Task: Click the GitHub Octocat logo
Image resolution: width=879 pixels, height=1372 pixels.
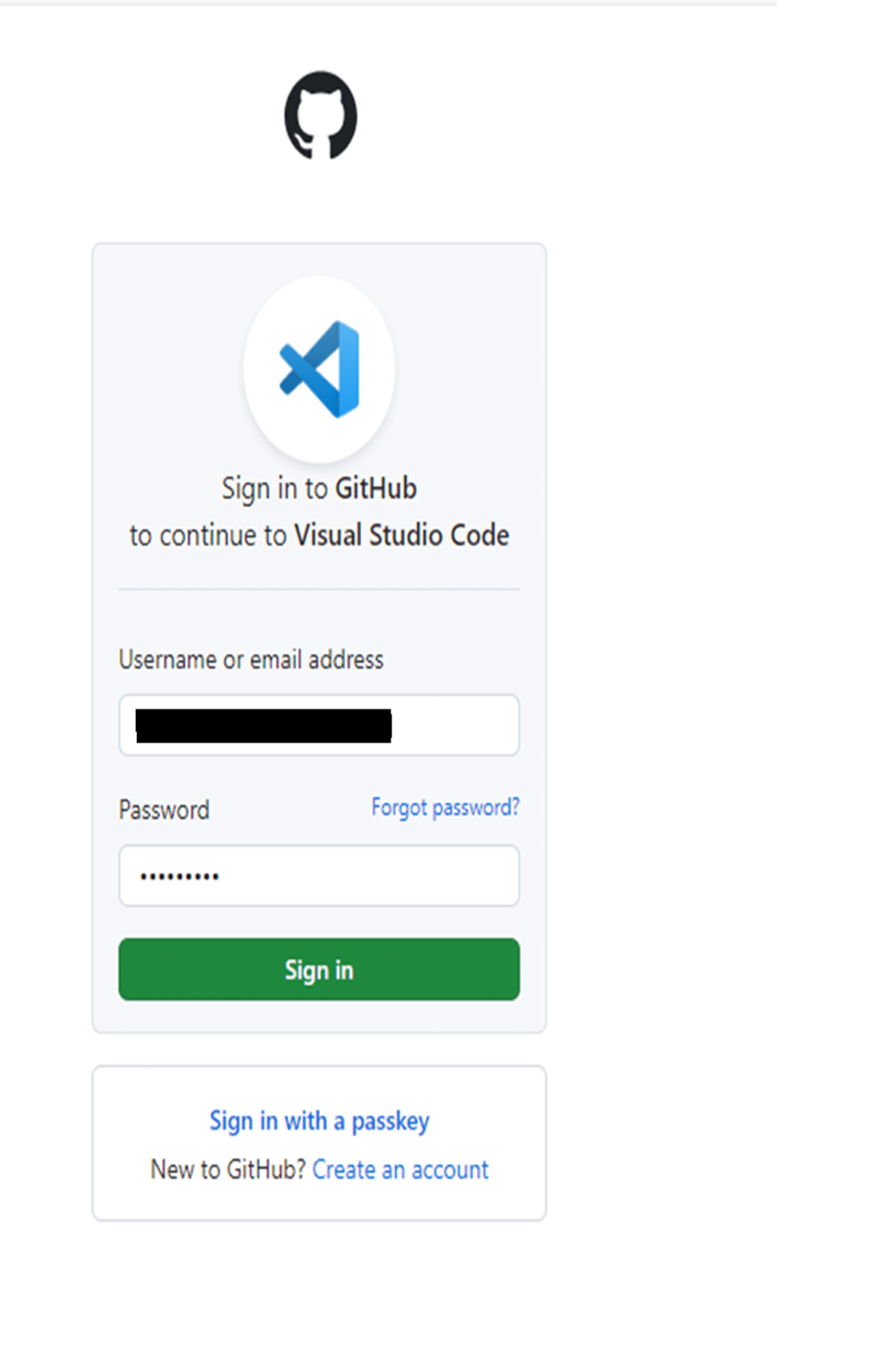Action: (320, 115)
